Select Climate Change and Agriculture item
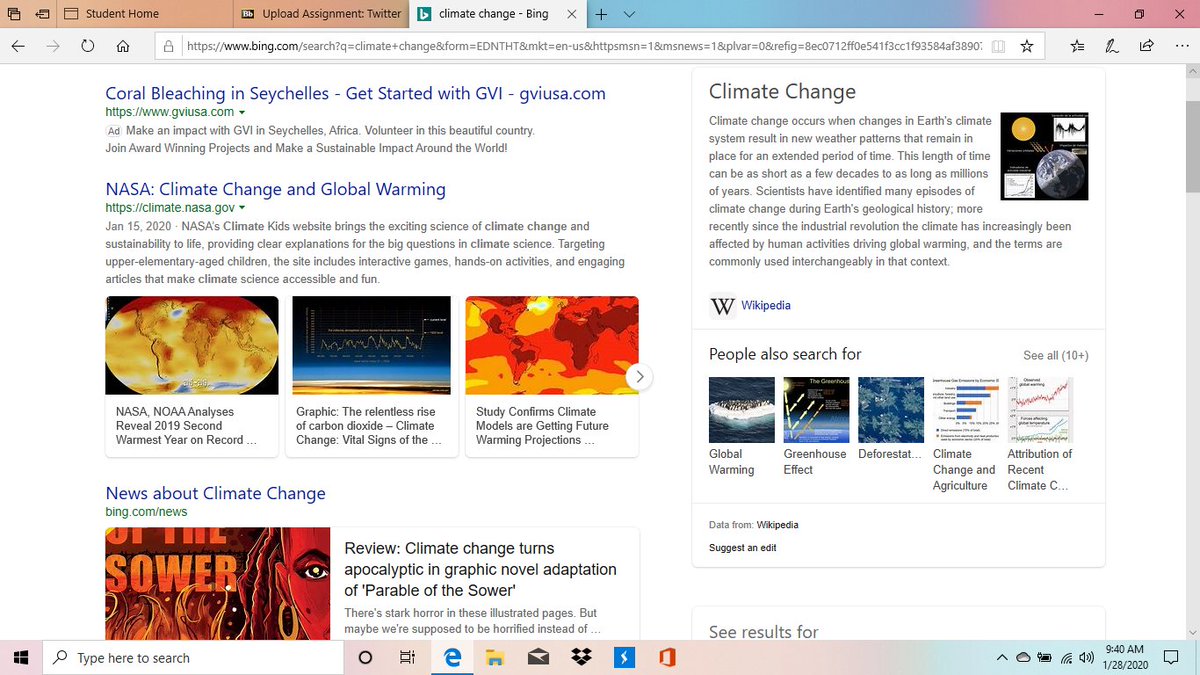The height and width of the screenshot is (675, 1200). click(x=965, y=434)
